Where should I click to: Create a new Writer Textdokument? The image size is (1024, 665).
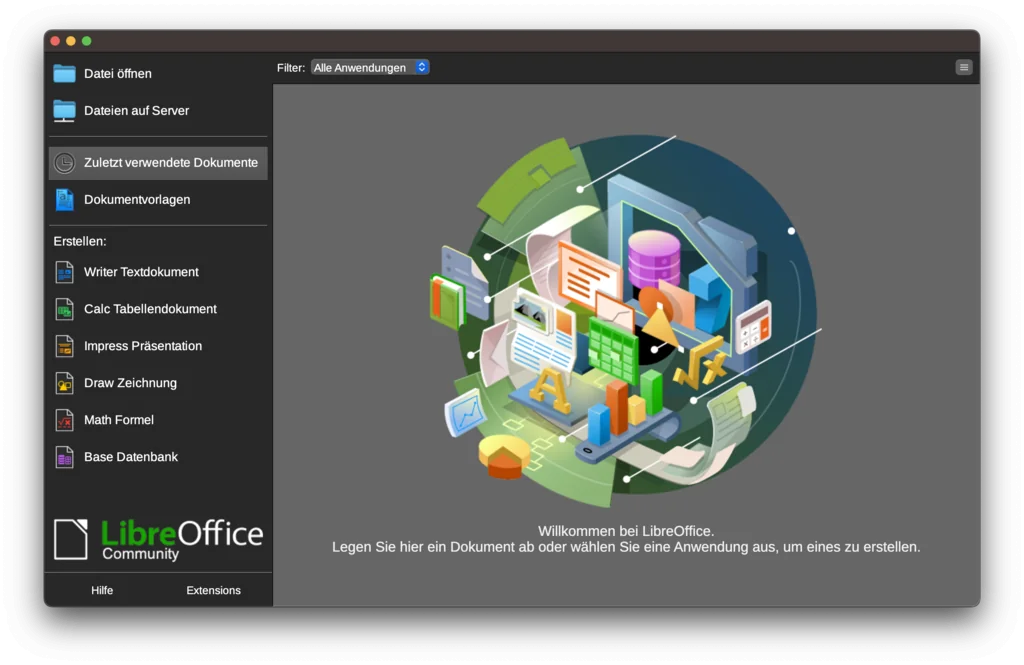coord(140,272)
